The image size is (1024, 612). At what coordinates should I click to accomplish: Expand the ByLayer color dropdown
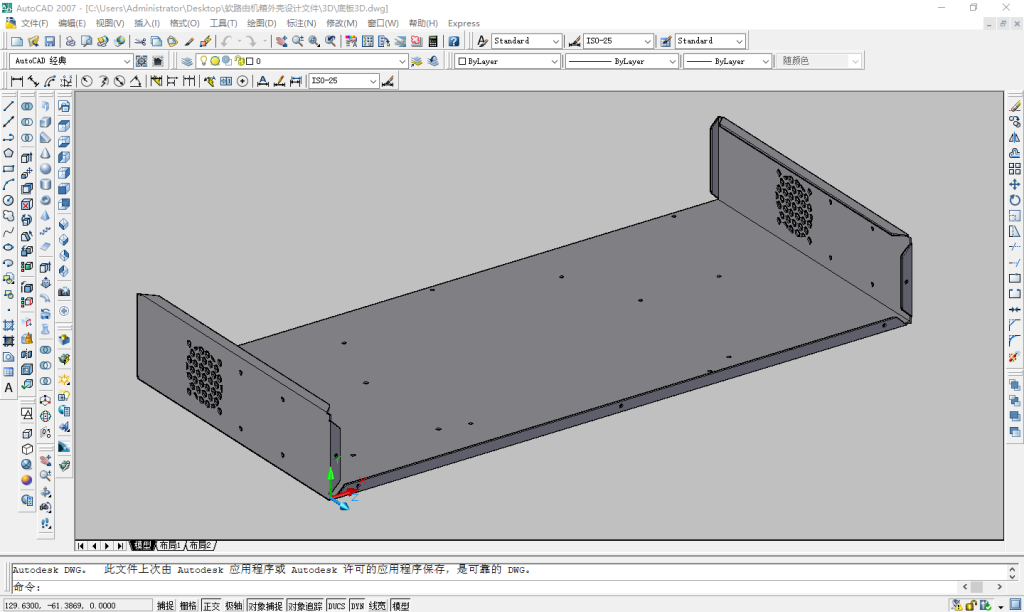coord(554,61)
